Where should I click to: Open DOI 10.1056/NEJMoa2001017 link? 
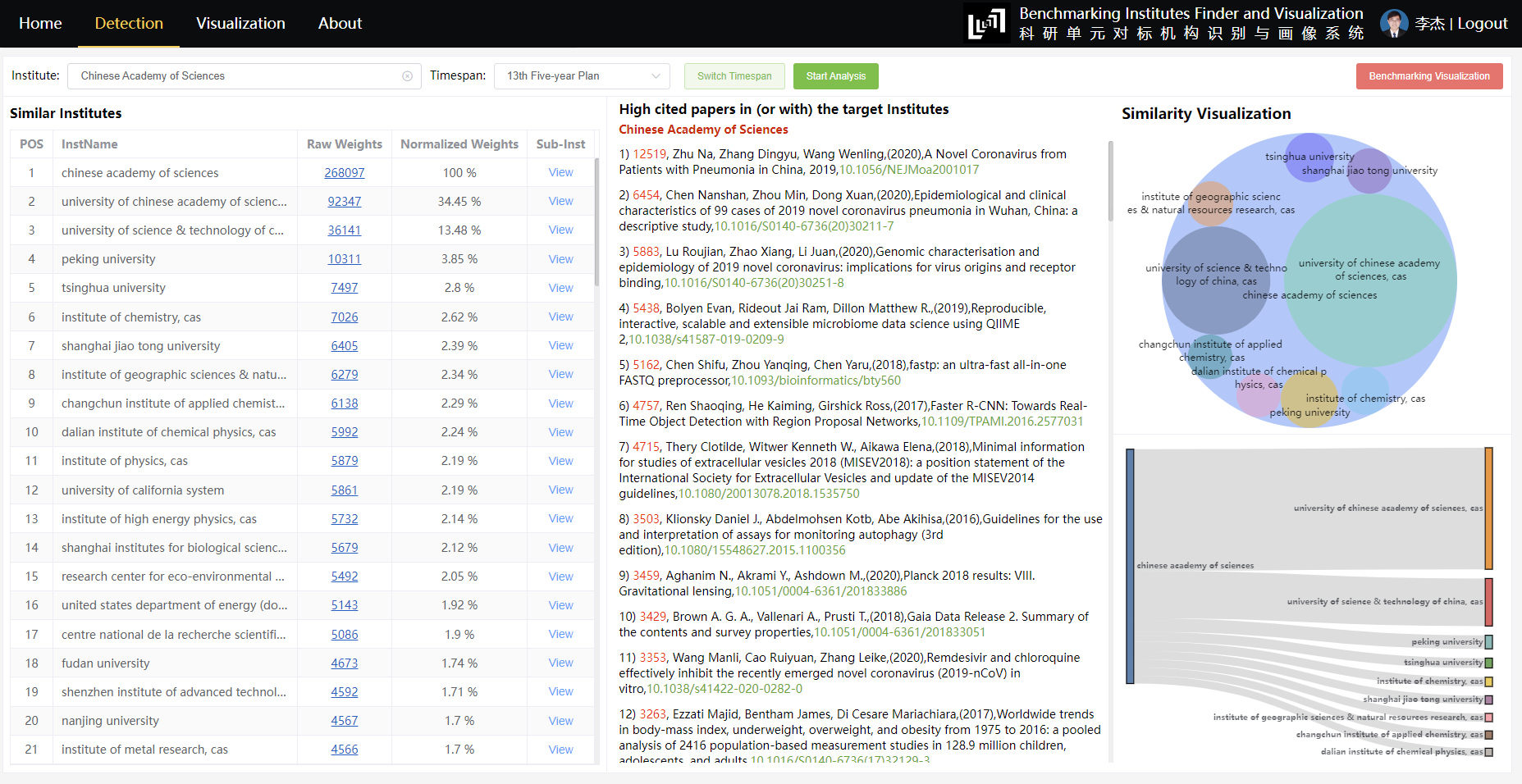(x=909, y=170)
